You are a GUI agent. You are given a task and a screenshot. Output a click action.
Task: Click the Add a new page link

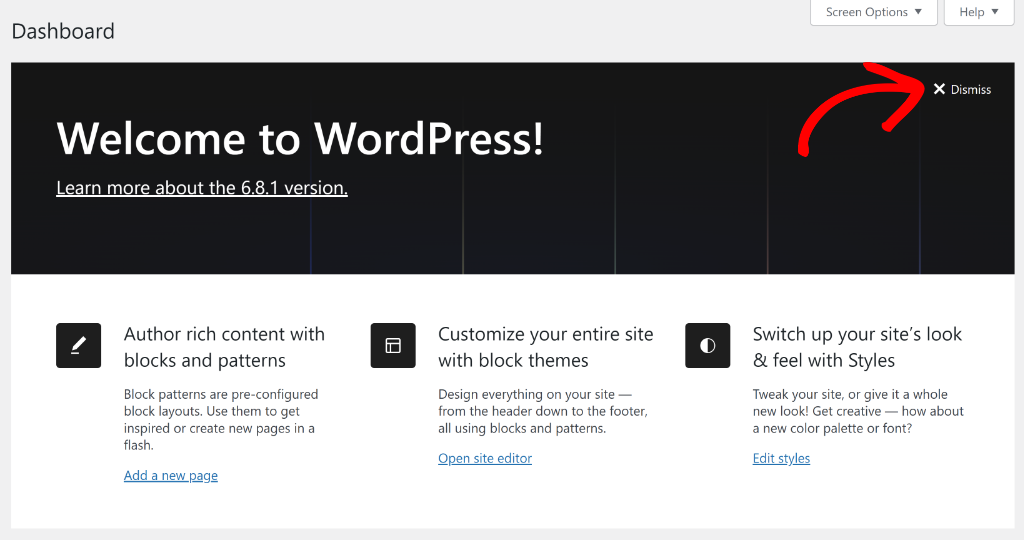[170, 475]
